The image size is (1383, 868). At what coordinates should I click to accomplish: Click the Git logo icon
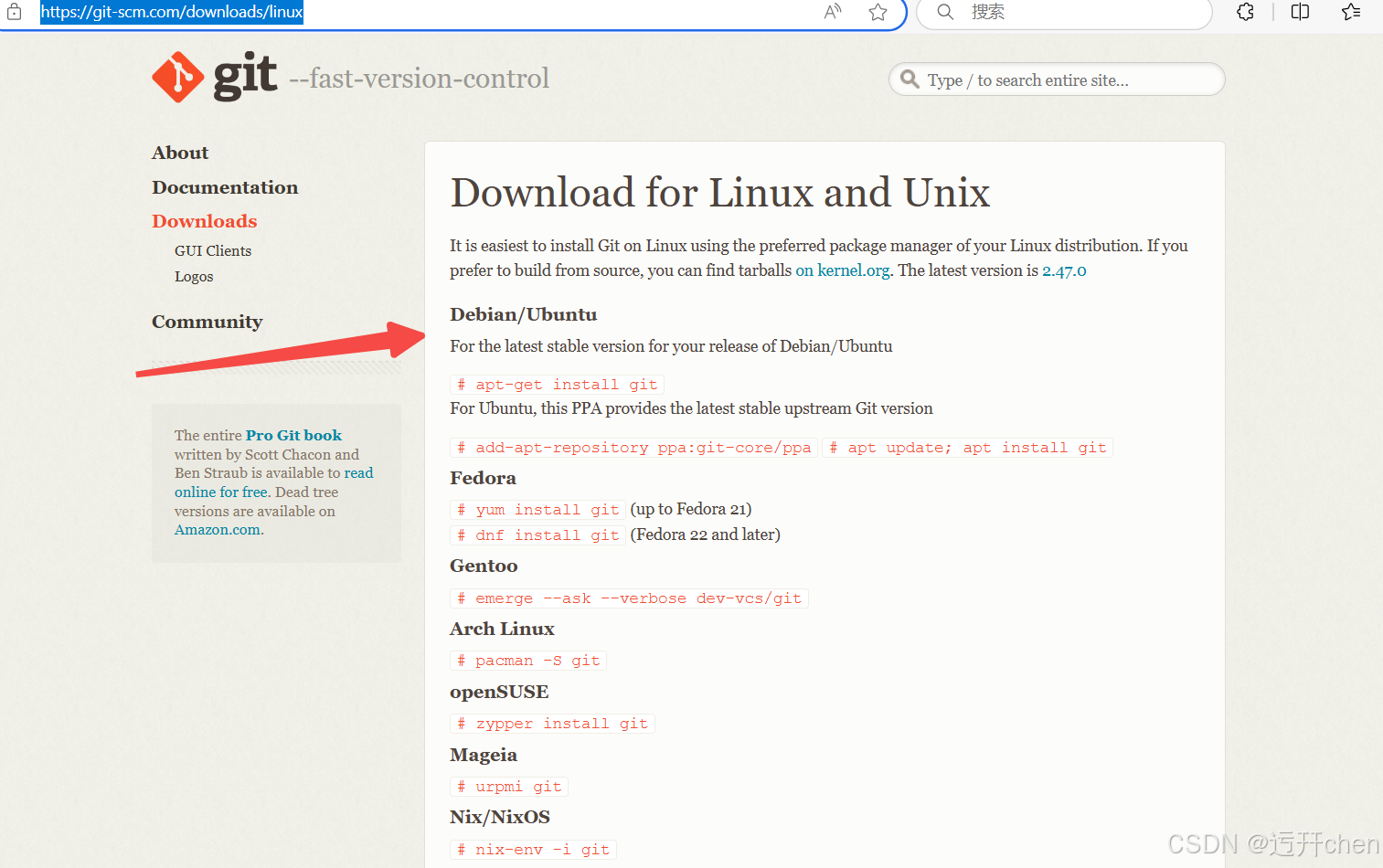coord(177,77)
